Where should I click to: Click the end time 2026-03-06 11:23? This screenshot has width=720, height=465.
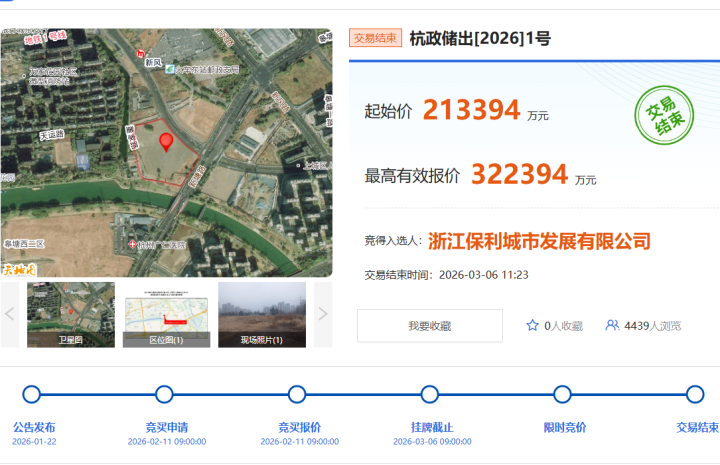[484, 275]
